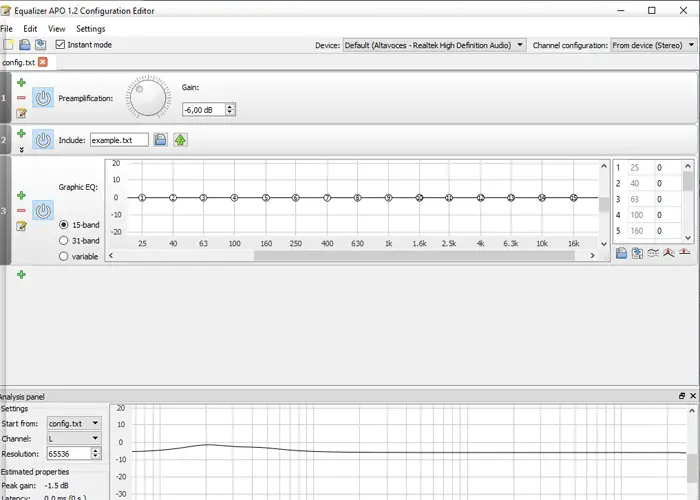700x500 pixels.
Task: Click the Preamplification gain dial
Action: (x=148, y=98)
